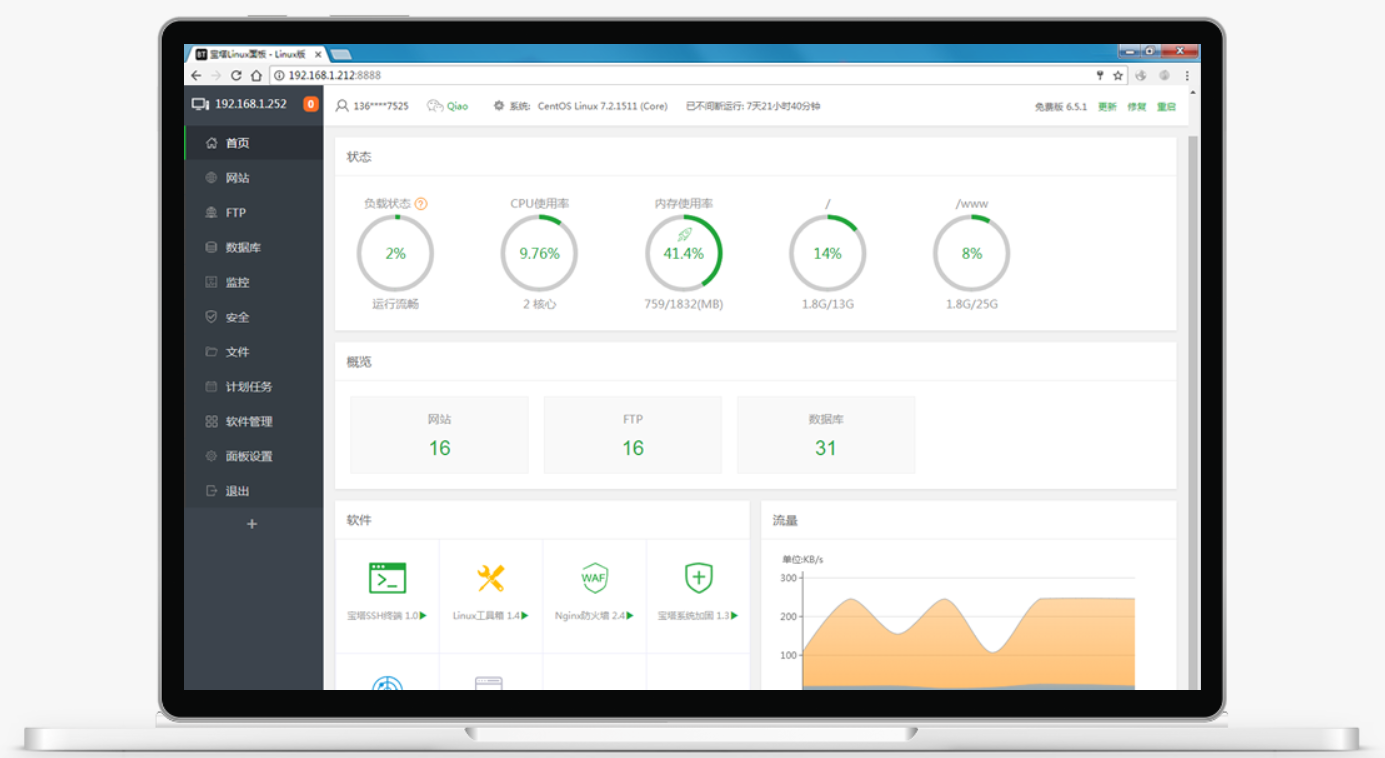Open the Linux工具箱 wrench icon
The width and height of the screenshot is (1385, 758).
click(491, 578)
